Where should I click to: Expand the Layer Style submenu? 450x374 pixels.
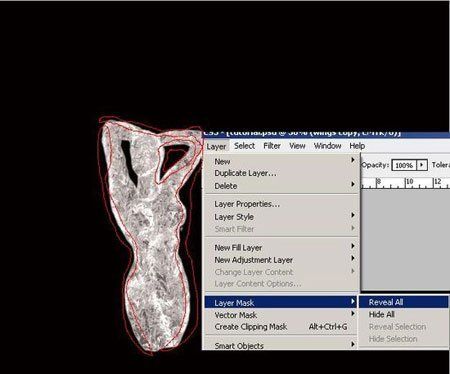pos(281,217)
